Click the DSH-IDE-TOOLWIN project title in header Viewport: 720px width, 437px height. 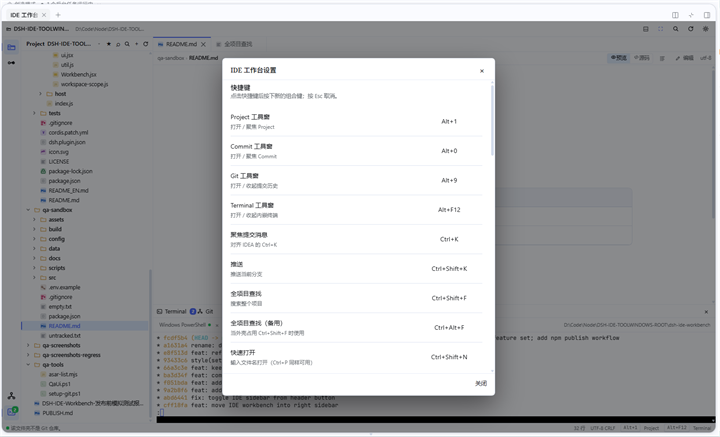(41, 29)
